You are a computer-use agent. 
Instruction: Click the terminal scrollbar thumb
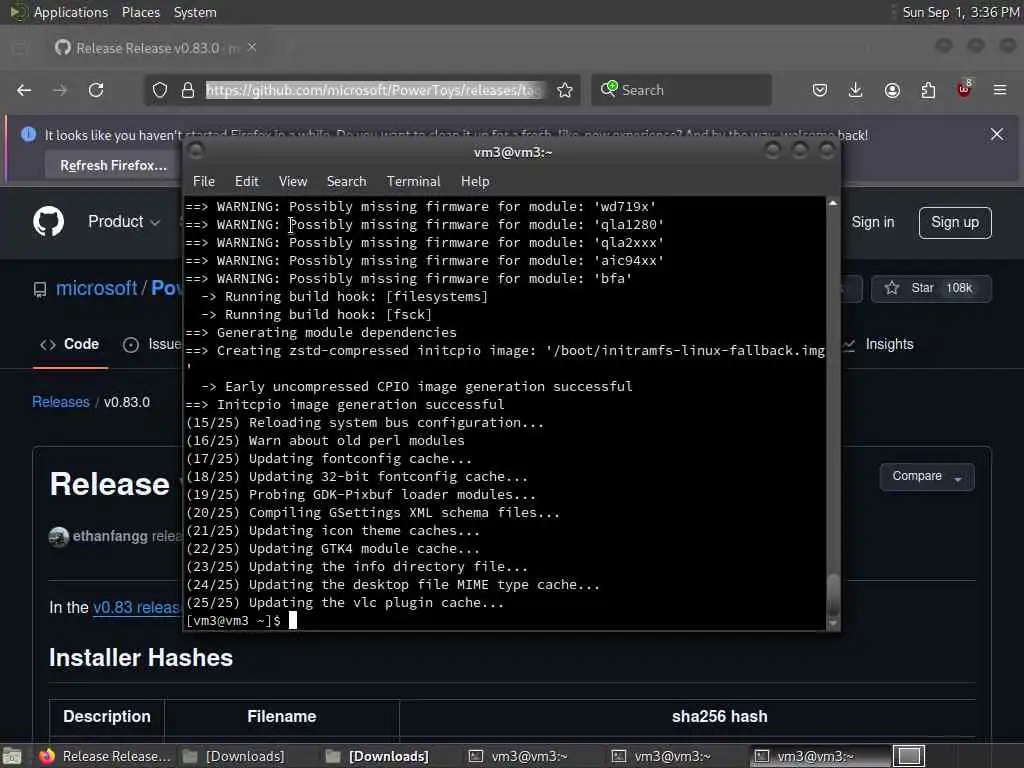point(833,593)
